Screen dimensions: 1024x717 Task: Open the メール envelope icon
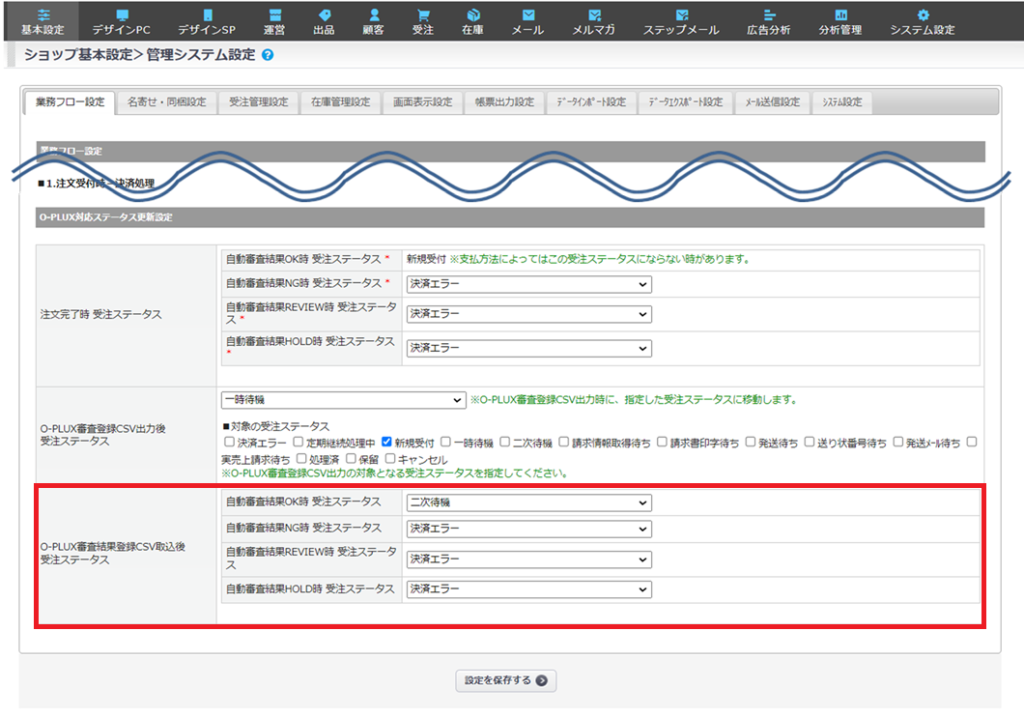tap(528, 16)
